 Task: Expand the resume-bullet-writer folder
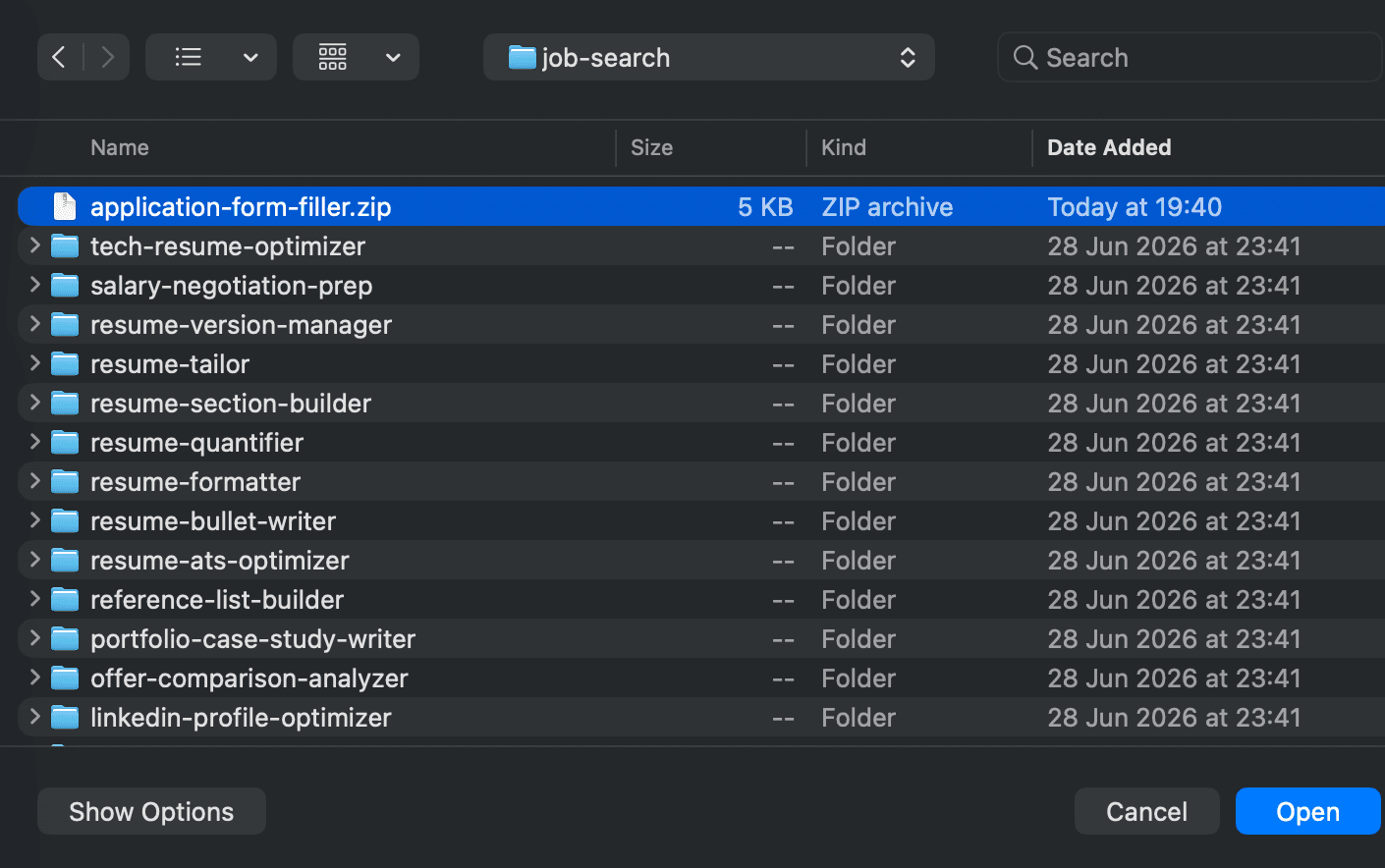[x=34, y=520]
